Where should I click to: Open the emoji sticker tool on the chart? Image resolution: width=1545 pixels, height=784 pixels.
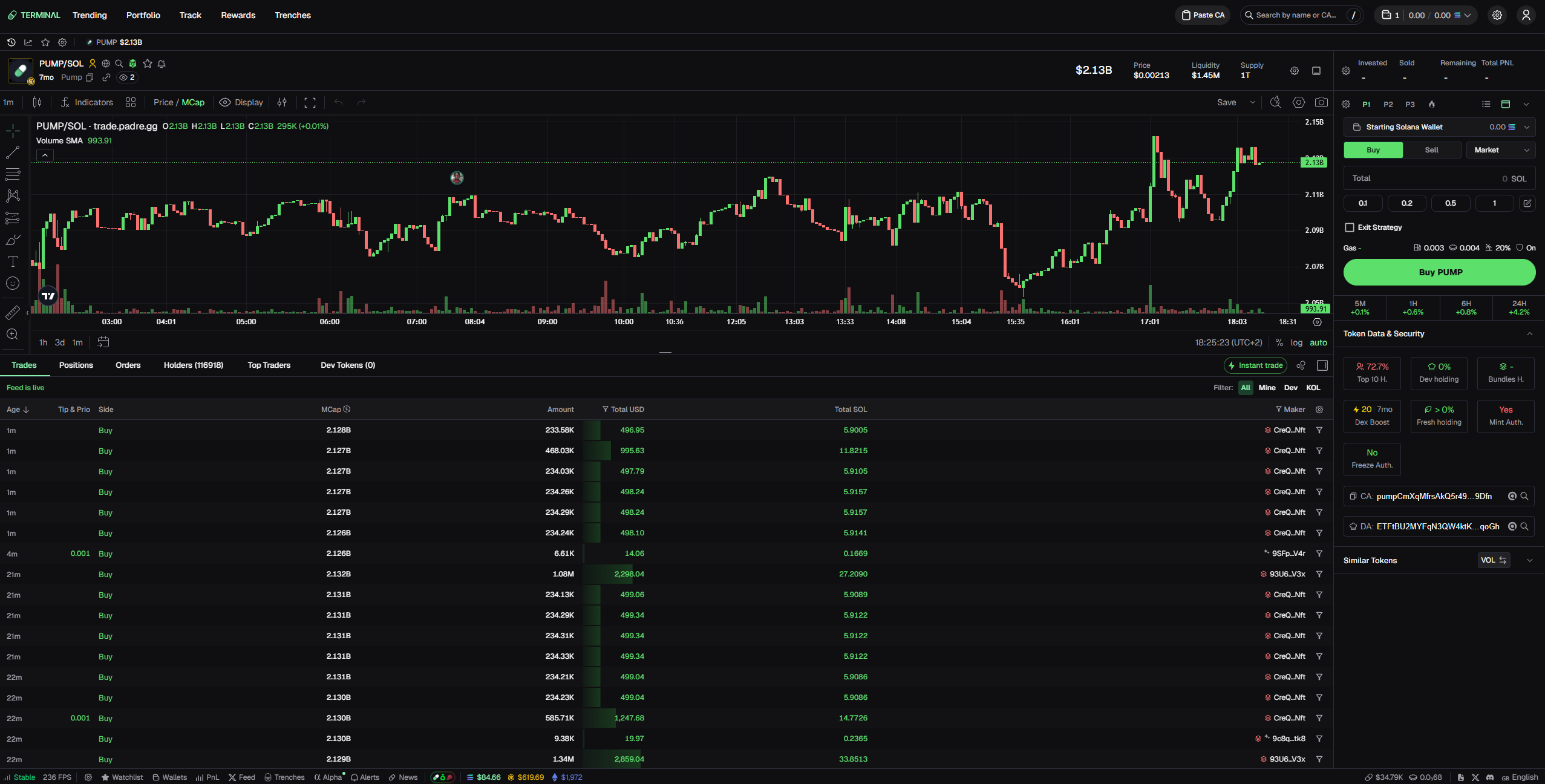(x=12, y=283)
